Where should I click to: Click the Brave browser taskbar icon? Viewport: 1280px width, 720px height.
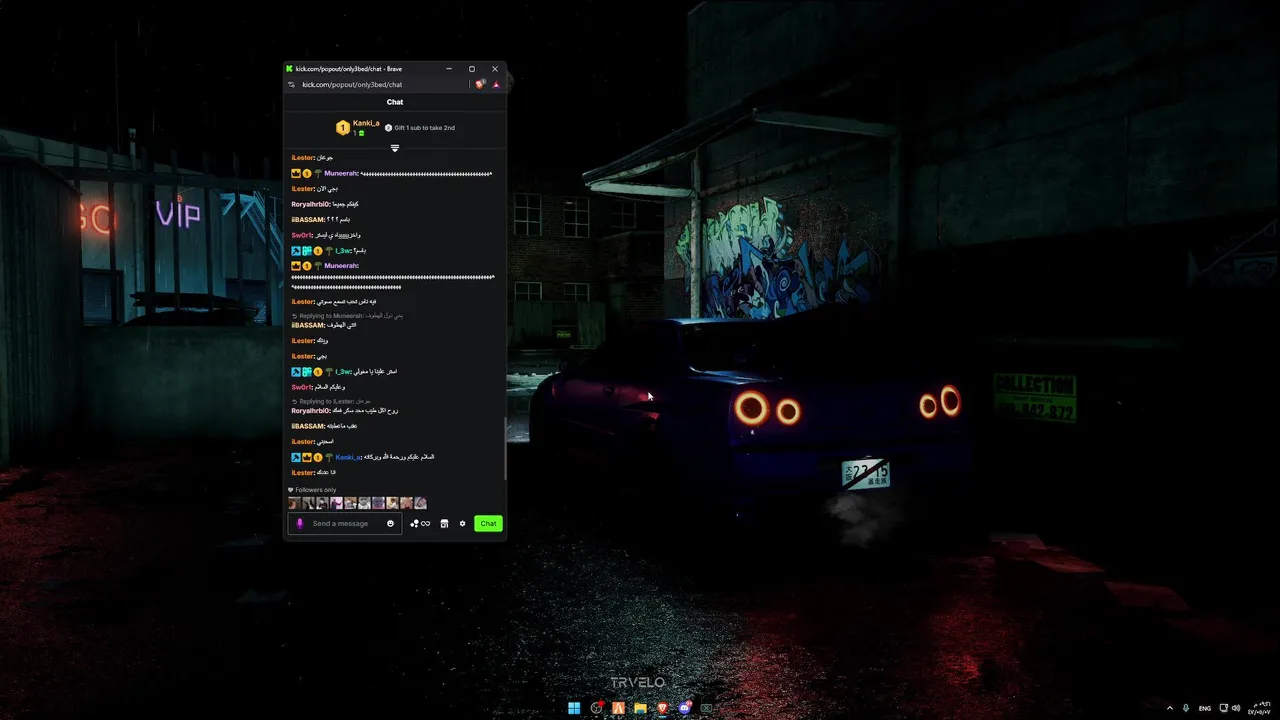pyautogui.click(x=662, y=708)
